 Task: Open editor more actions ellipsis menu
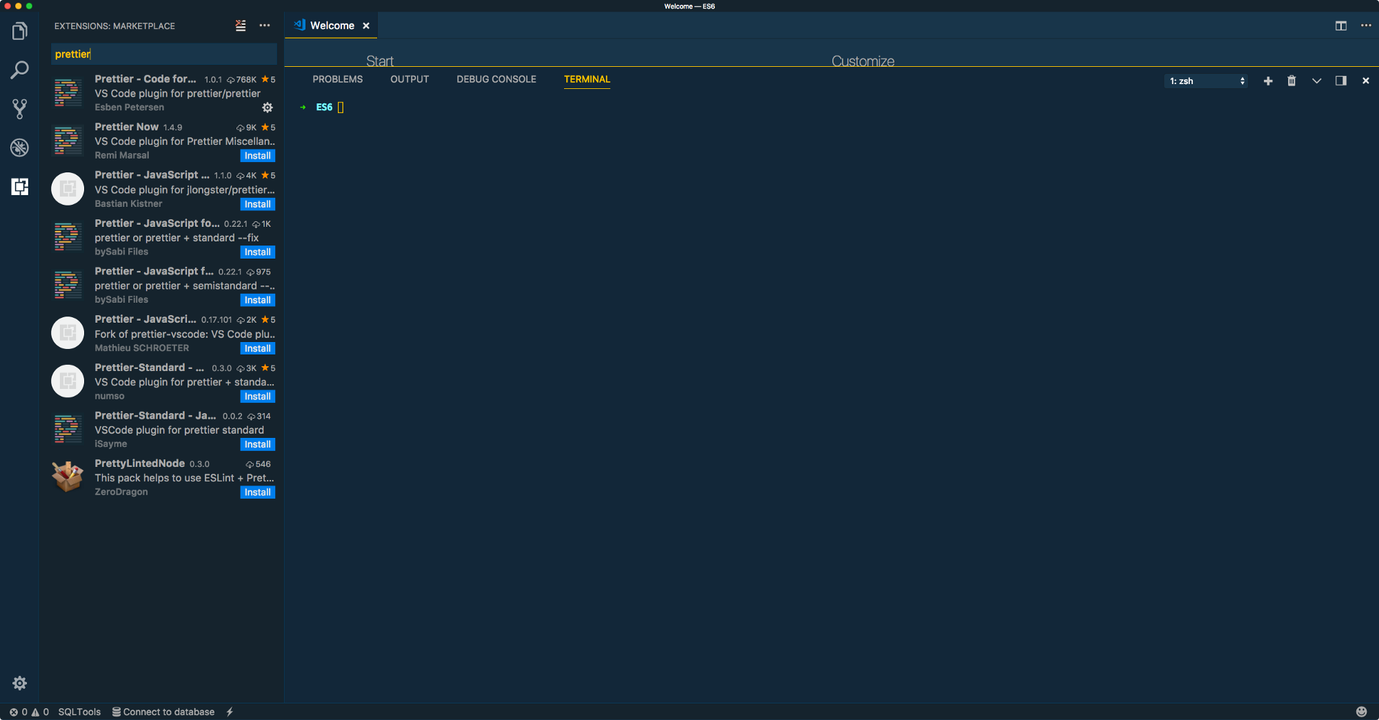[x=1365, y=26]
